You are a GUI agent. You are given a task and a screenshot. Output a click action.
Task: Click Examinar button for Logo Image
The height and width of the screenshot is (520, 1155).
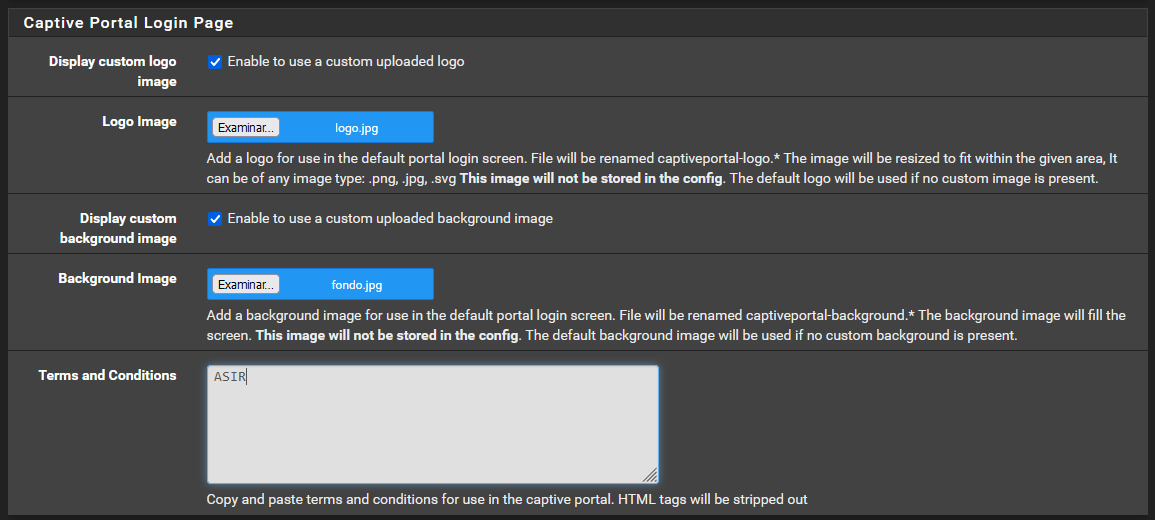[246, 127]
